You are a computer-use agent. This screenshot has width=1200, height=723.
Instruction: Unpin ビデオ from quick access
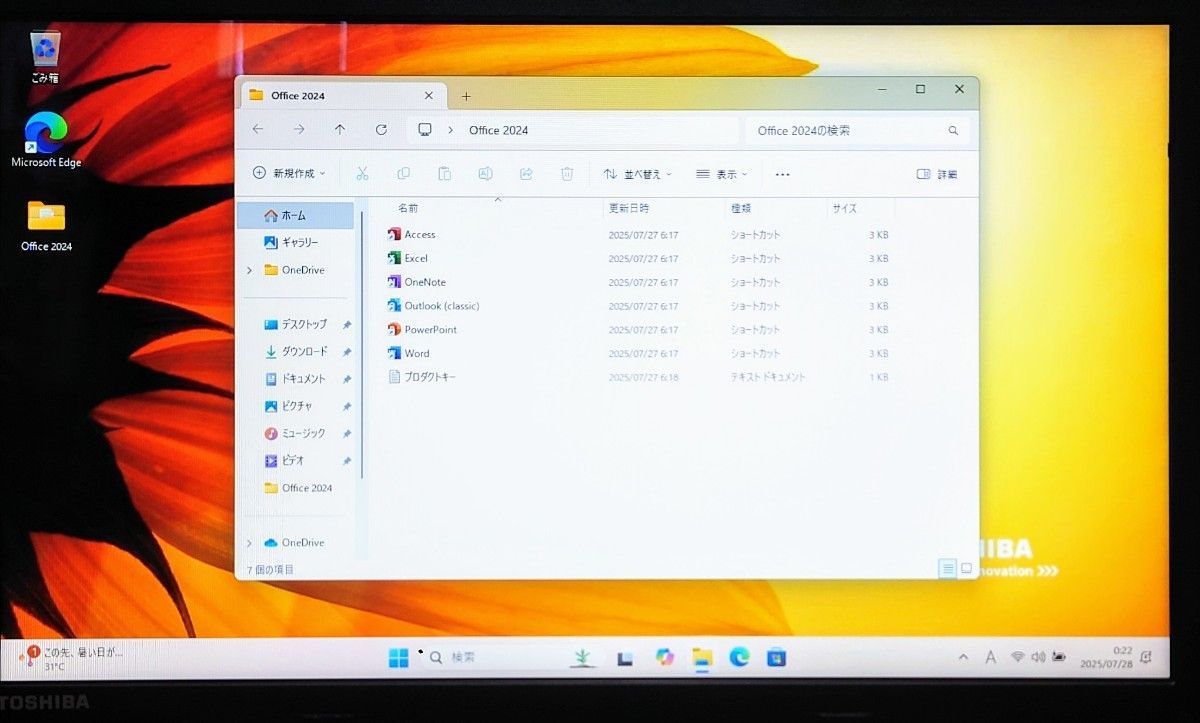[347, 461]
